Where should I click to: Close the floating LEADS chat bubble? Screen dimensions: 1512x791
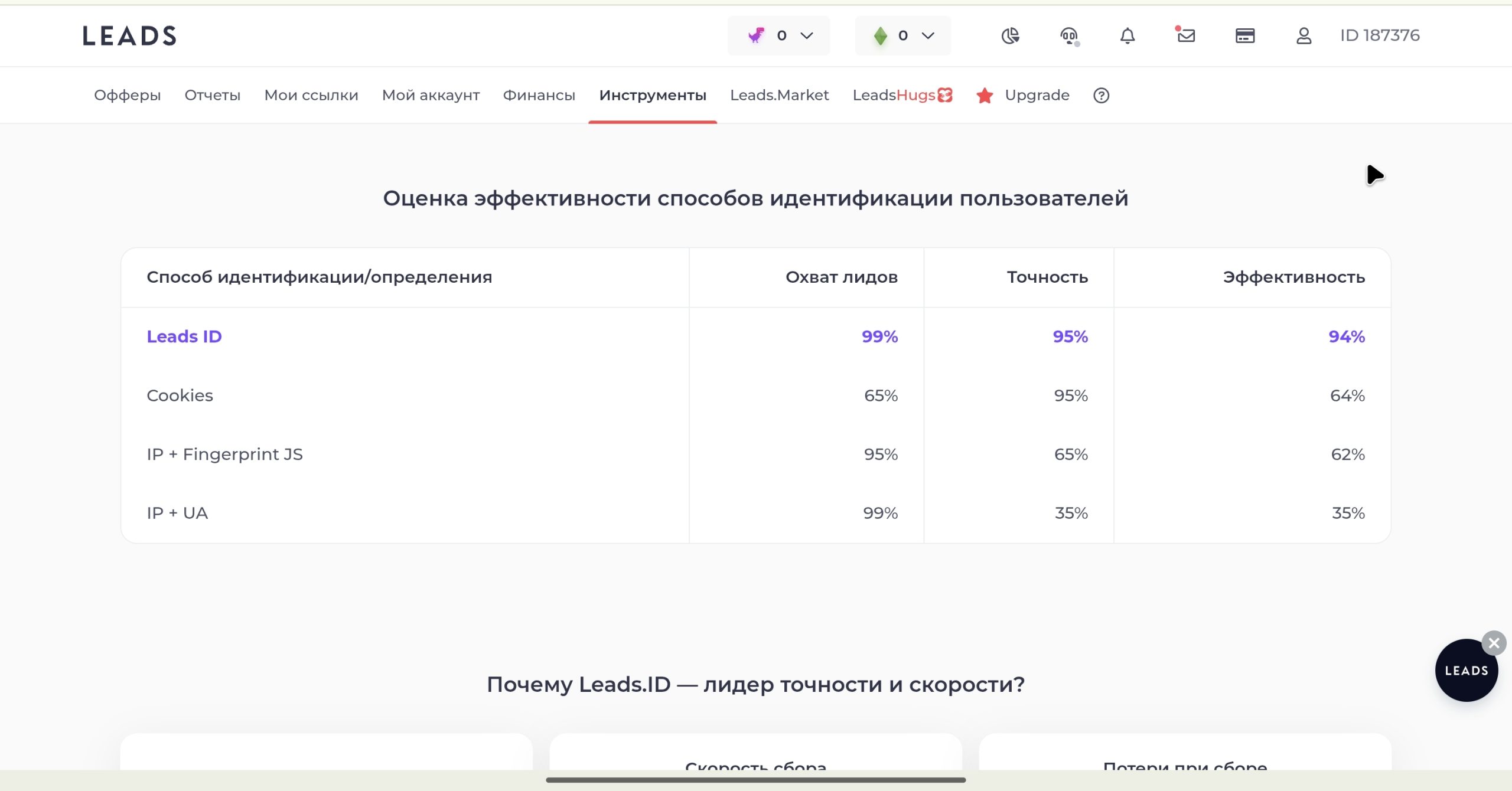1494,643
